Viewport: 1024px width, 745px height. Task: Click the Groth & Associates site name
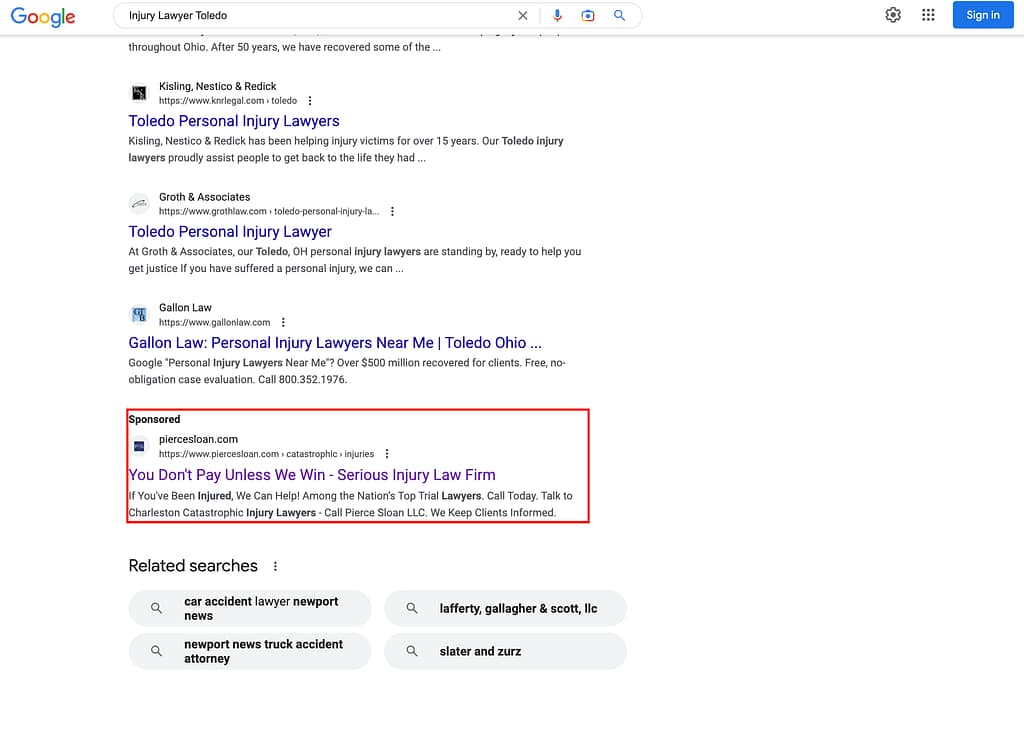tap(204, 197)
